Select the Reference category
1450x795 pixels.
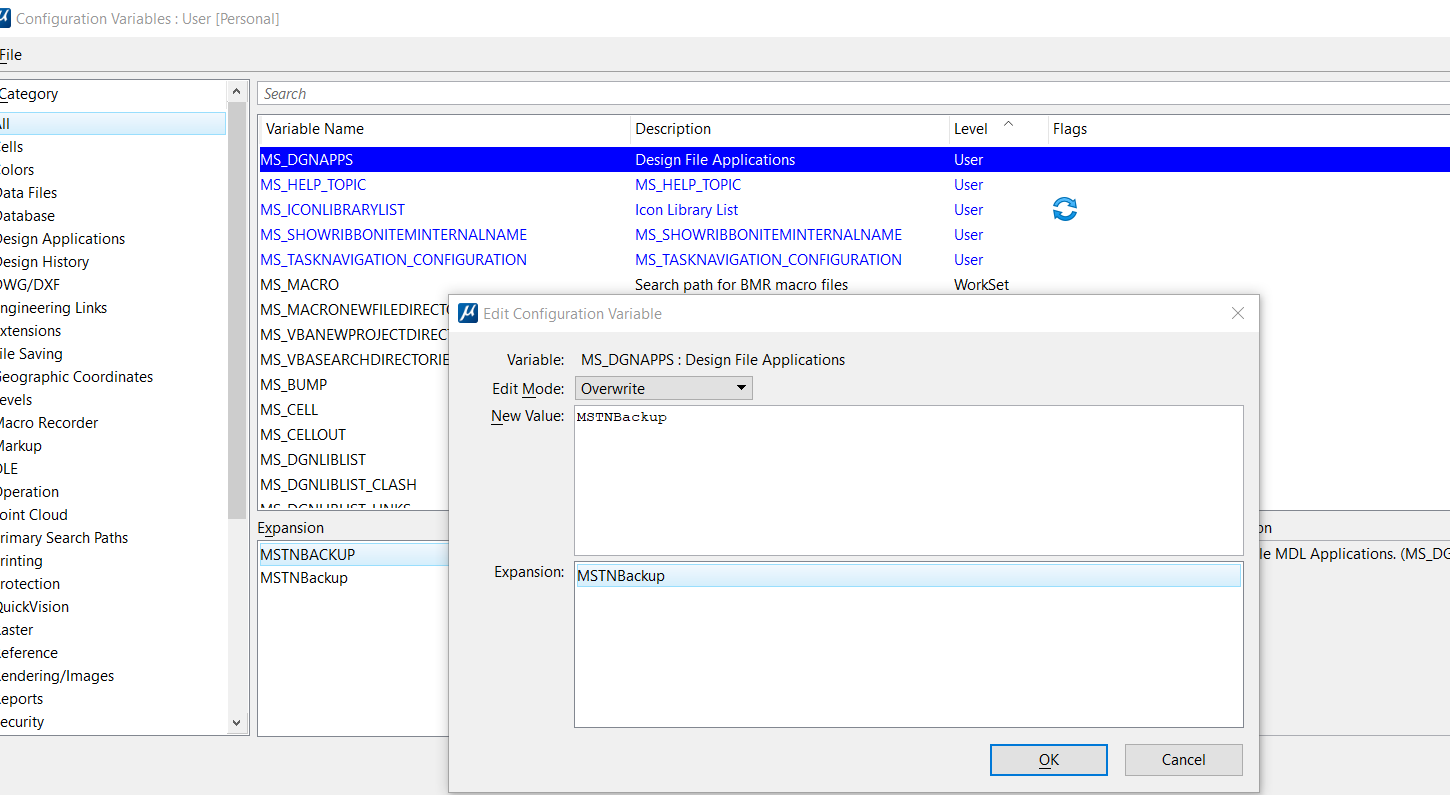[x=28, y=653]
